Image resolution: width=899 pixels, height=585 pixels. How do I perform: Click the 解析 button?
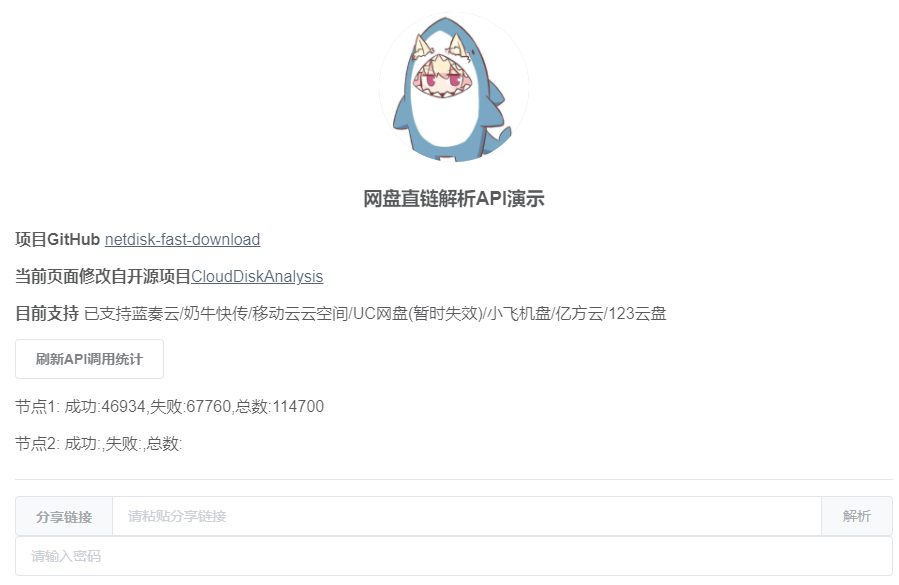(x=857, y=516)
